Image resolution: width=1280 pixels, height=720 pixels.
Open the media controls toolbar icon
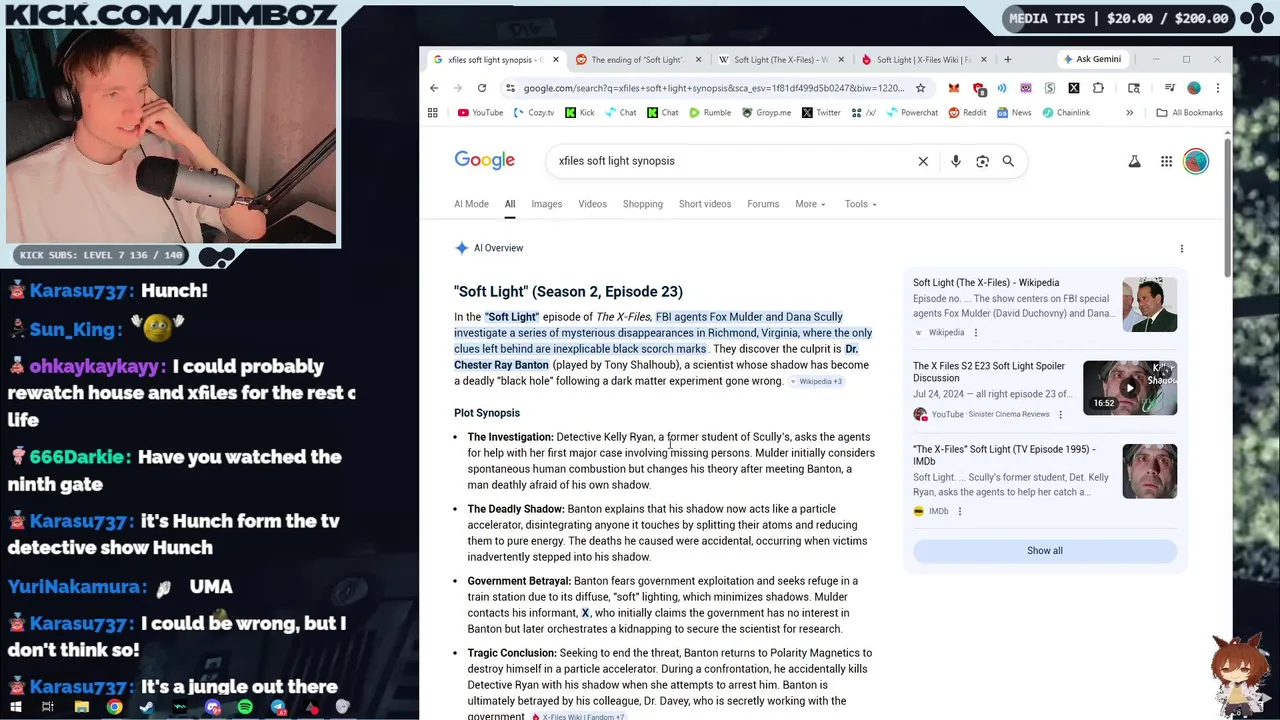1169,88
